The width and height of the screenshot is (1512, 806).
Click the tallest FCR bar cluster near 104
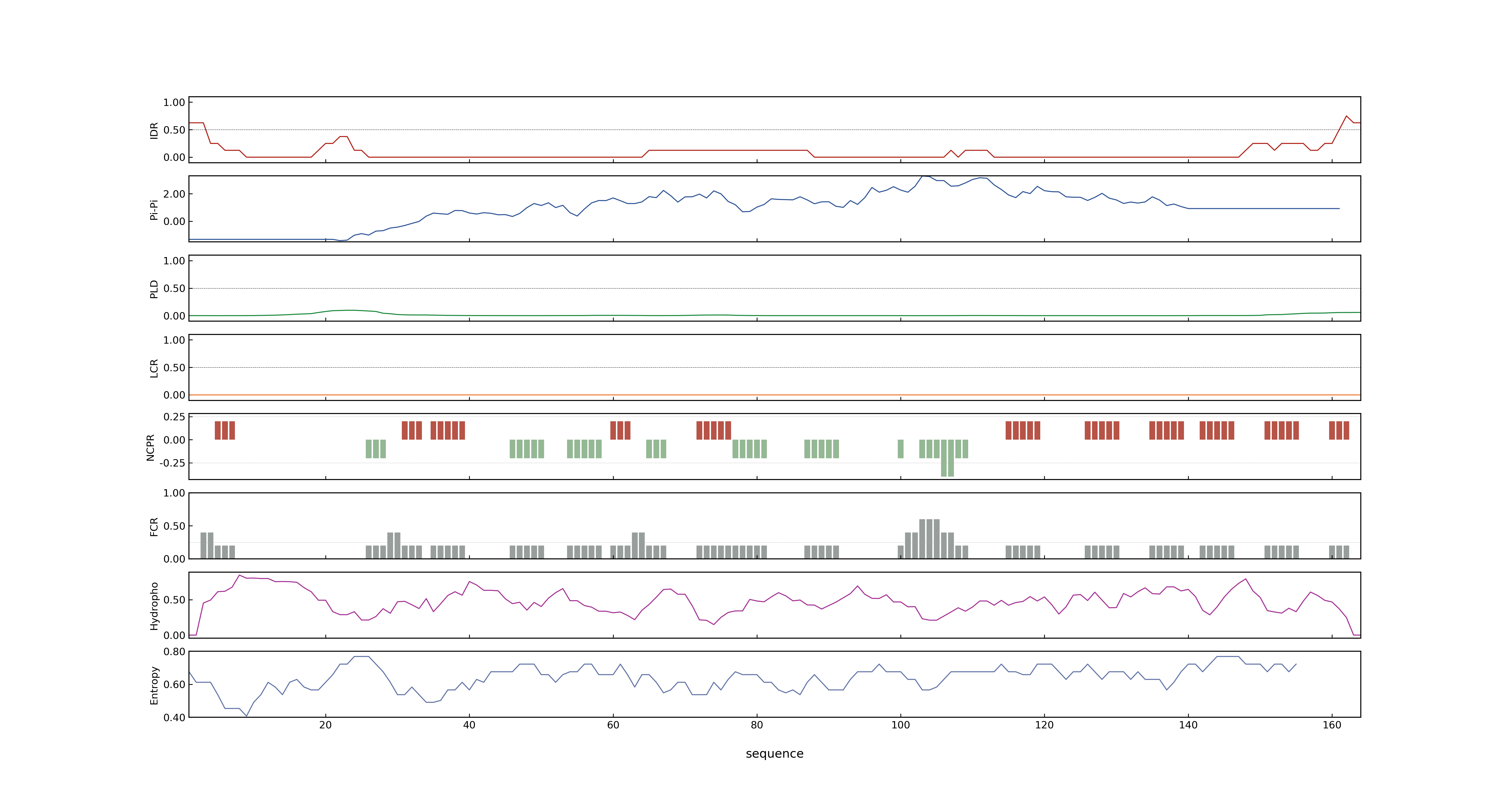[x=929, y=539]
